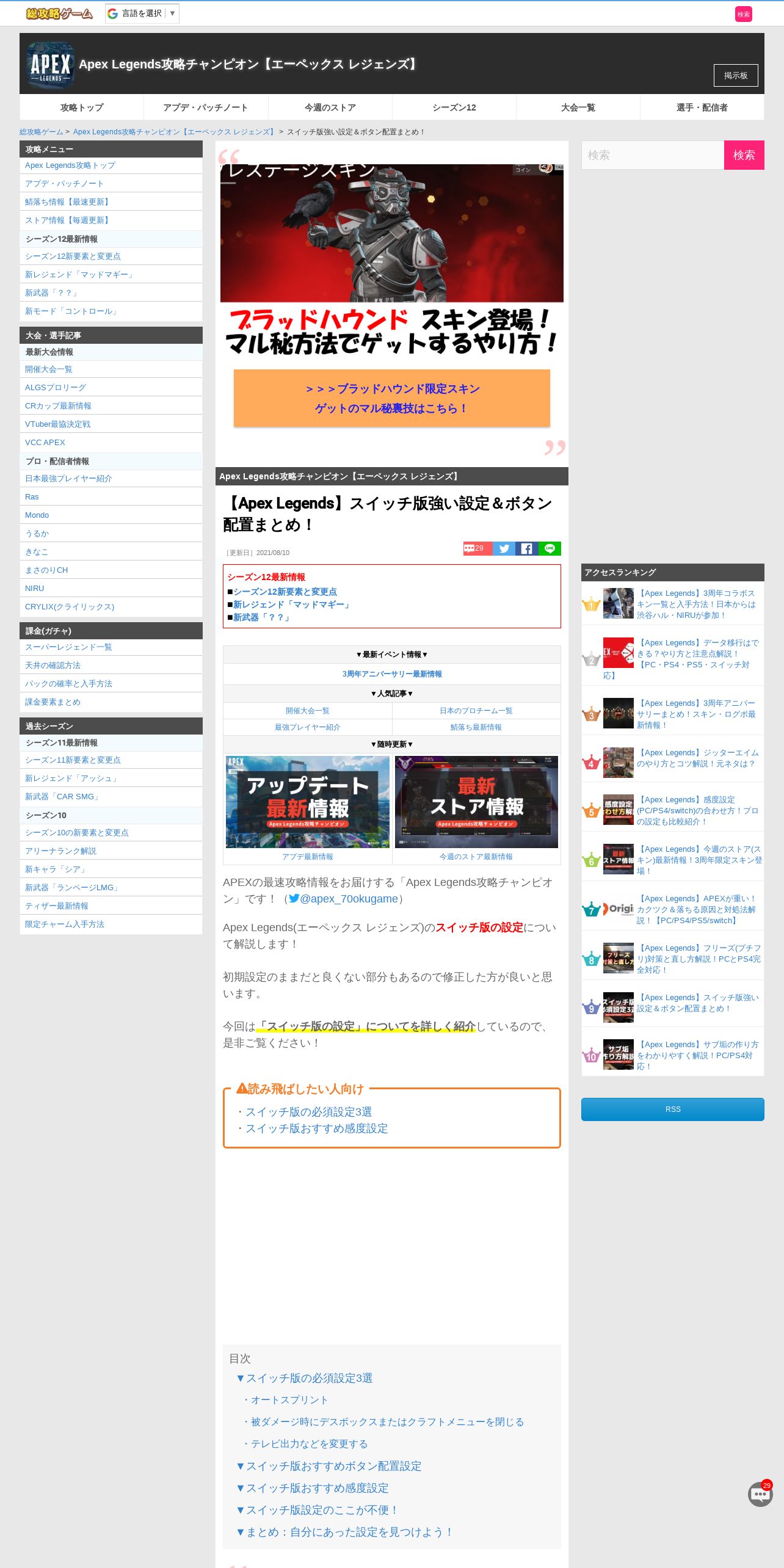Open 鯖落ち情報【最速更新】 in the sidebar menu
The image size is (784, 1568).
click(x=67, y=202)
